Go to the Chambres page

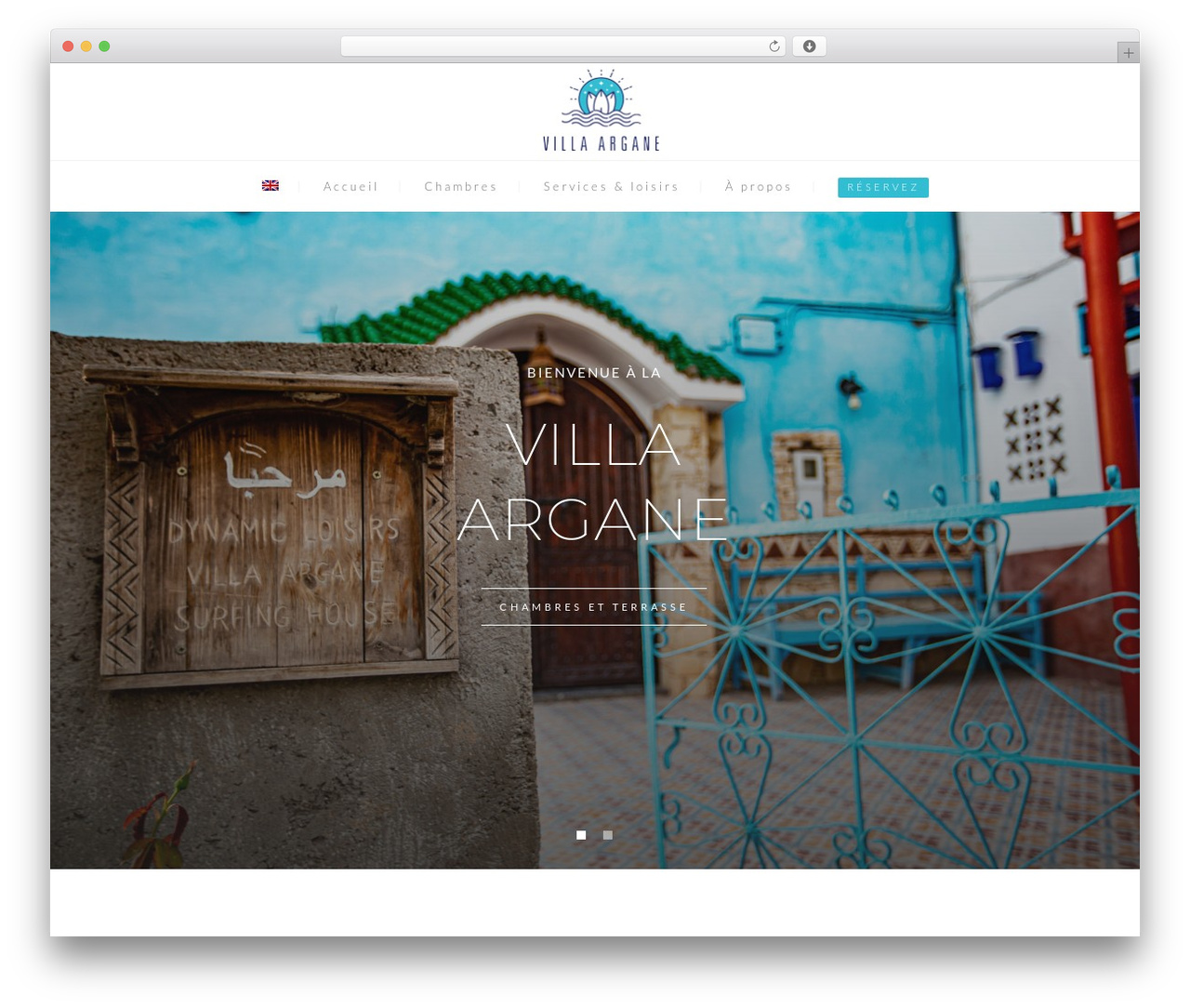(460, 187)
